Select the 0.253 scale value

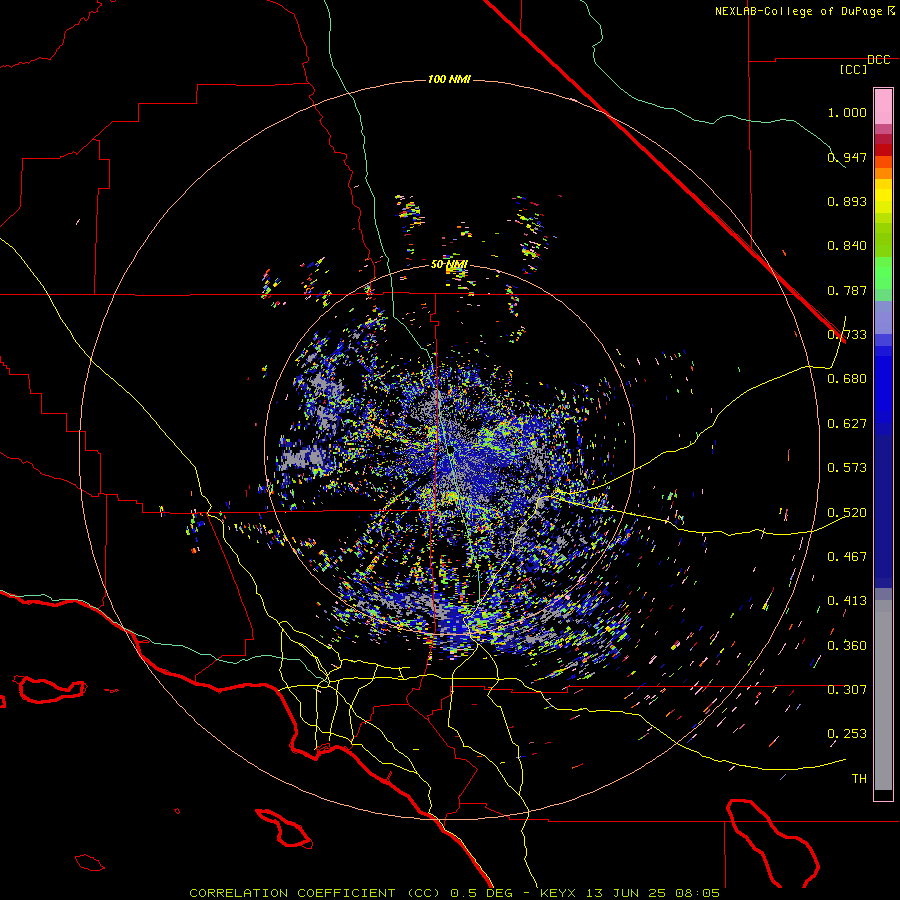pyautogui.click(x=847, y=734)
